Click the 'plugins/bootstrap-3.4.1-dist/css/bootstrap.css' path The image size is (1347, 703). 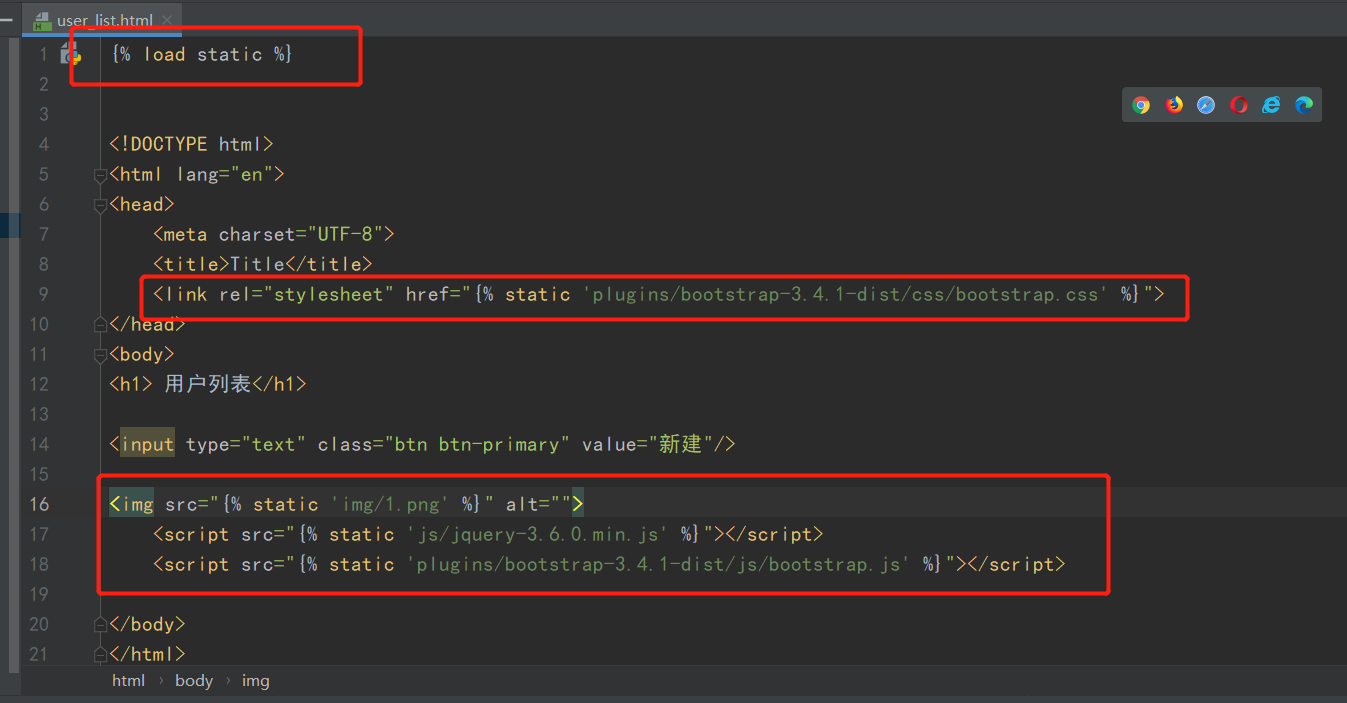click(846, 294)
